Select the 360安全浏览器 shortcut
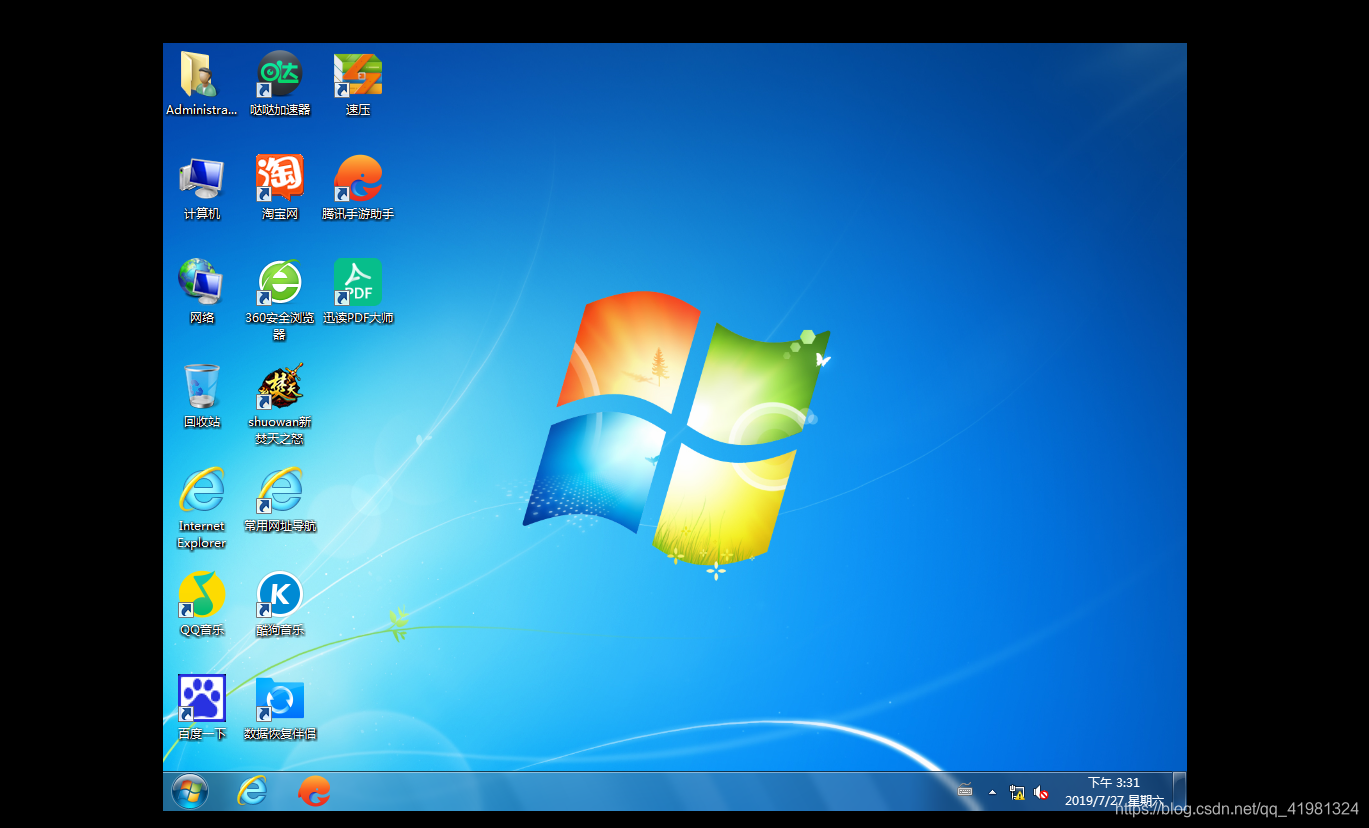The width and height of the screenshot is (1369, 828). pos(280,299)
